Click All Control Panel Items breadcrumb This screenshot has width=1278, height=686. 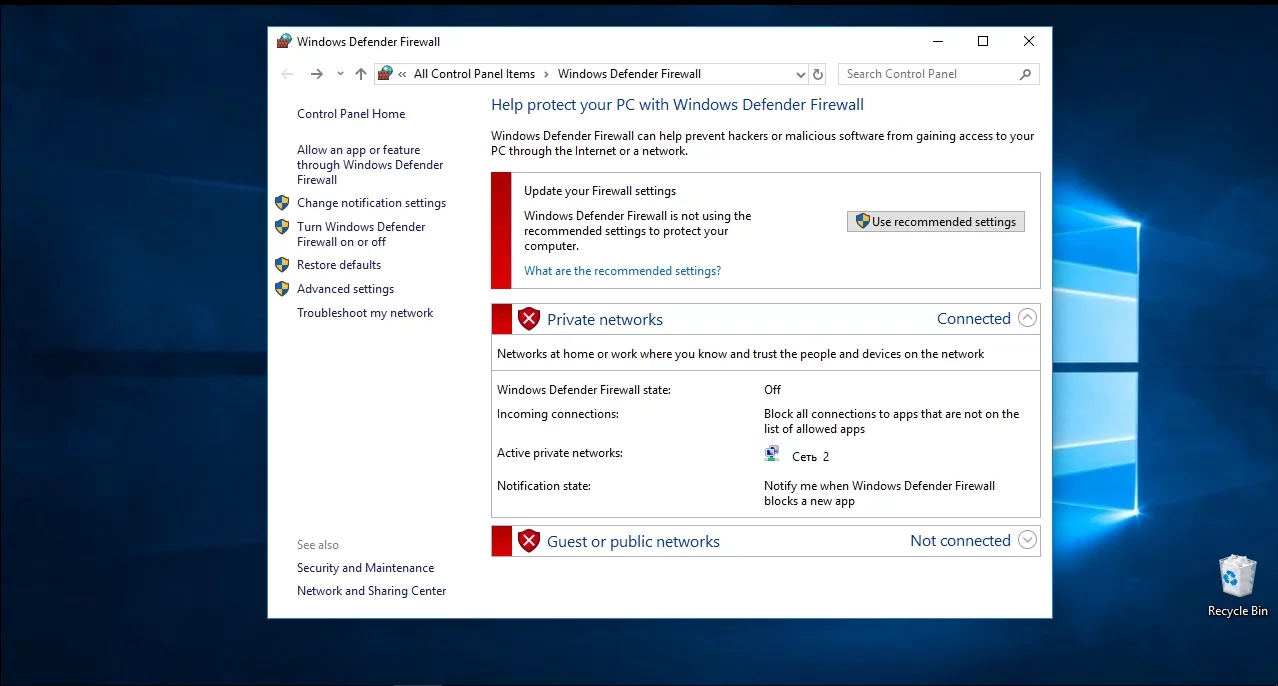coord(474,74)
